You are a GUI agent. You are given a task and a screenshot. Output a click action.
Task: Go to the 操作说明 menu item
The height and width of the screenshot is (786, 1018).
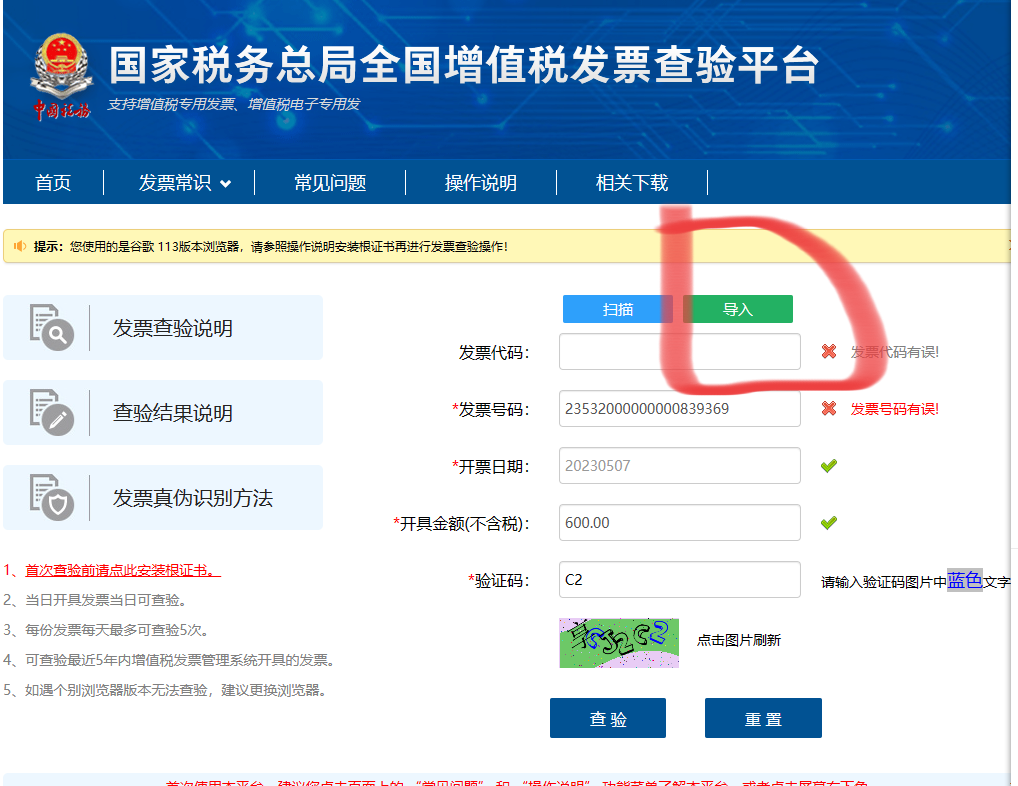481,183
